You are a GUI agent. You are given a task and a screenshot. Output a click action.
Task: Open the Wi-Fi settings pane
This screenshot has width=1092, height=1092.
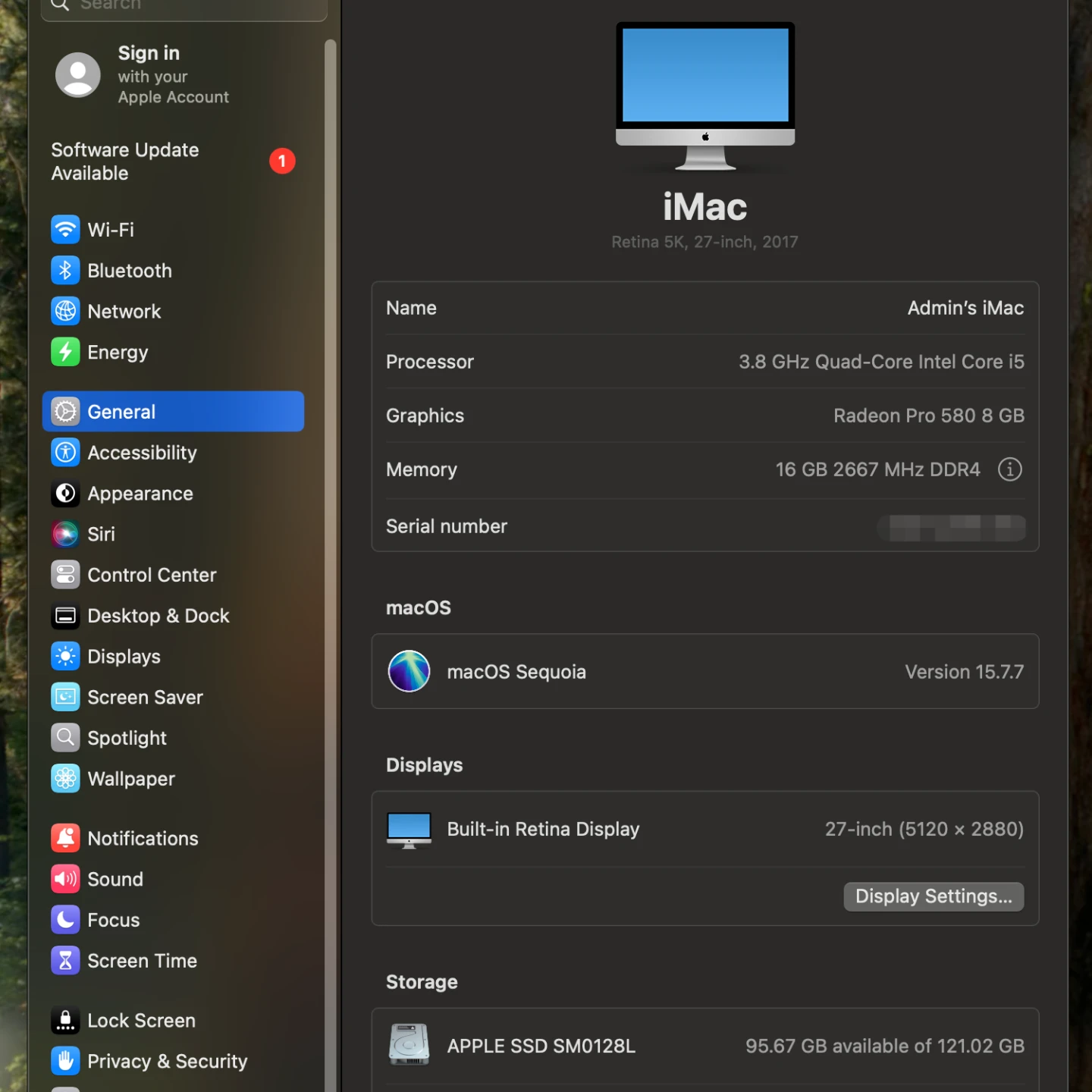click(x=173, y=230)
